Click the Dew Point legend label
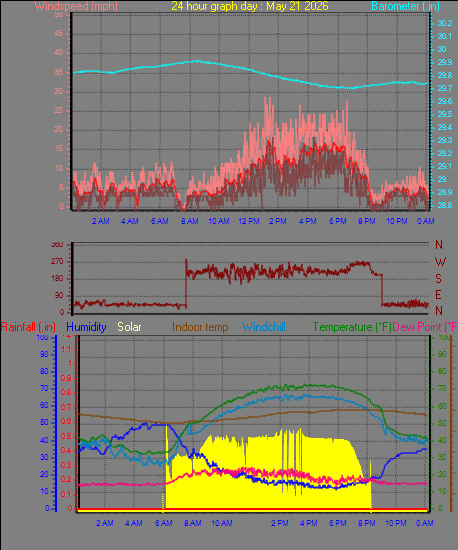 click(425, 327)
